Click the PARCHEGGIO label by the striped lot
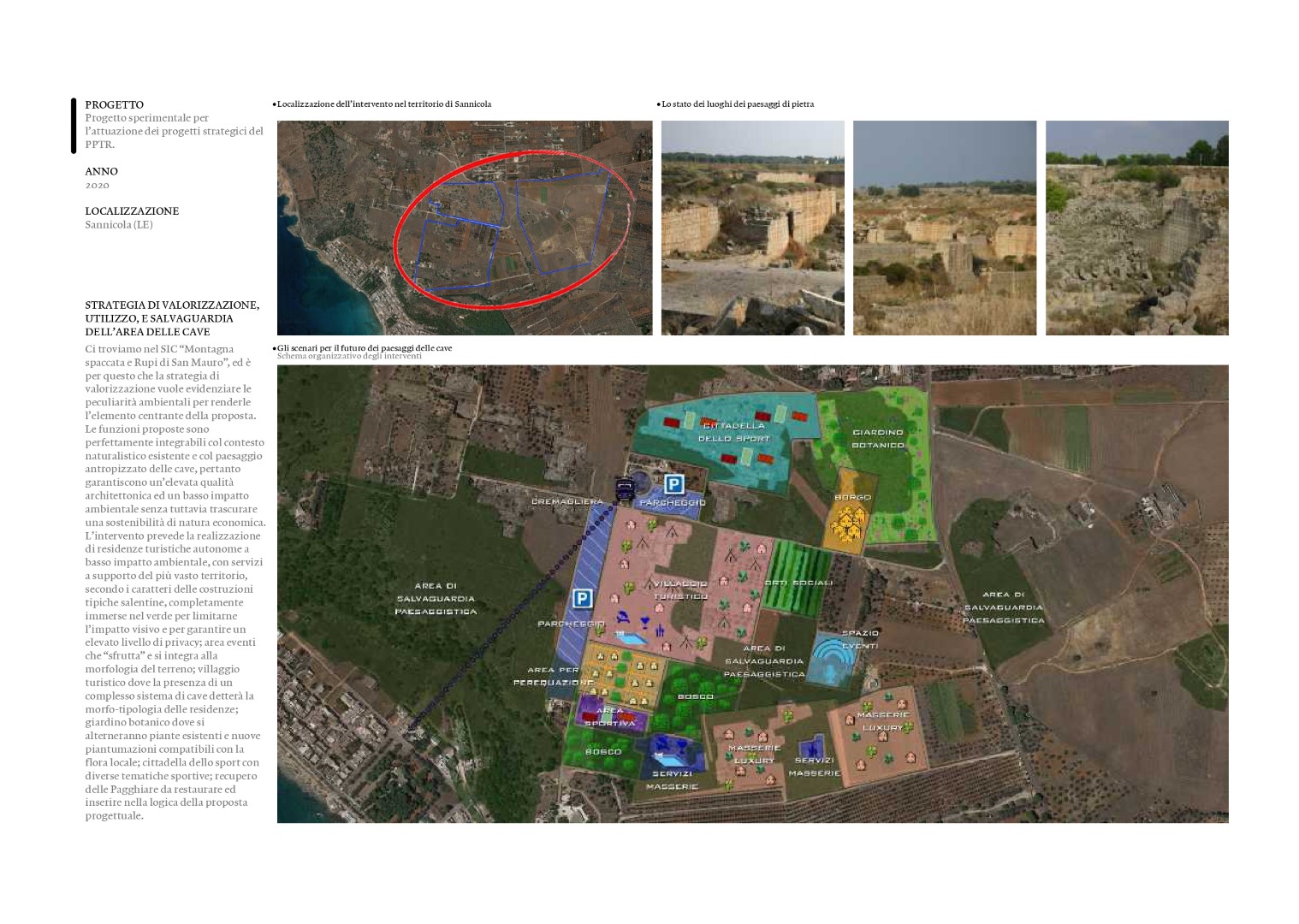 pos(571,624)
